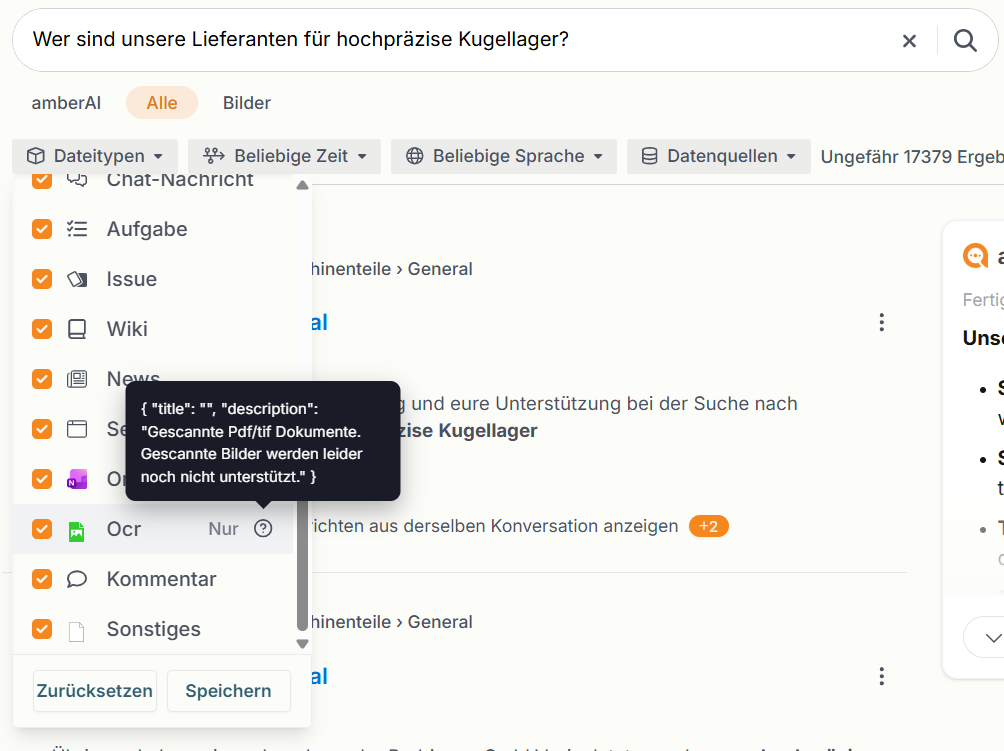Clear the search query with the X icon
1004x751 pixels.
[x=909, y=41]
